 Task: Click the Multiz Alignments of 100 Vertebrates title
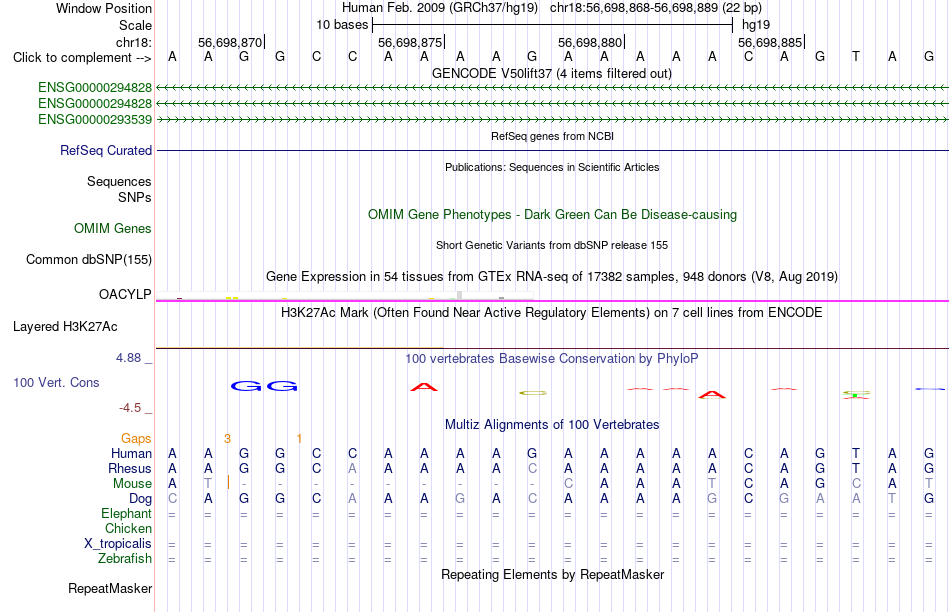[551, 425]
